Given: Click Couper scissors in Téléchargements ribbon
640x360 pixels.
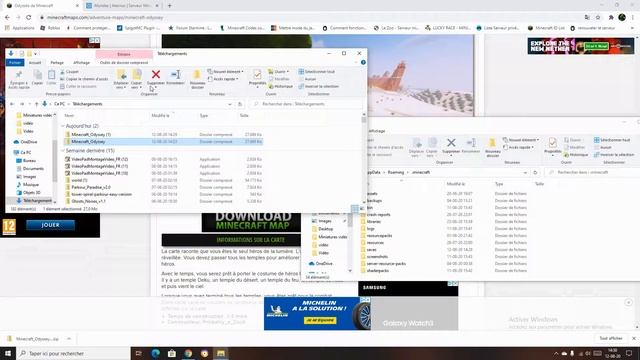Looking at the screenshot, I should [x=69, y=72].
